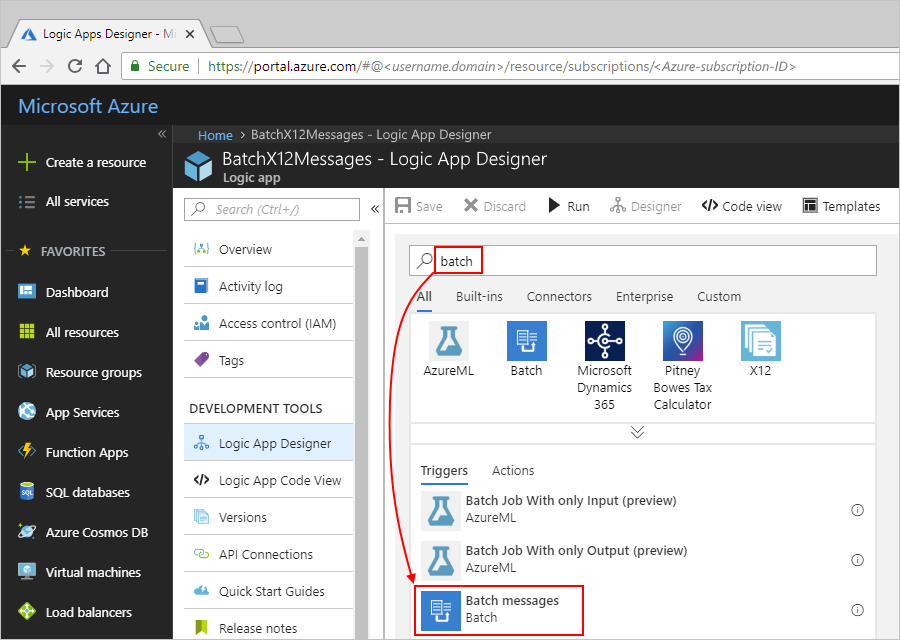Select the AzureML connector icon
Viewport: 900px width, 640px height.
pyautogui.click(x=448, y=341)
